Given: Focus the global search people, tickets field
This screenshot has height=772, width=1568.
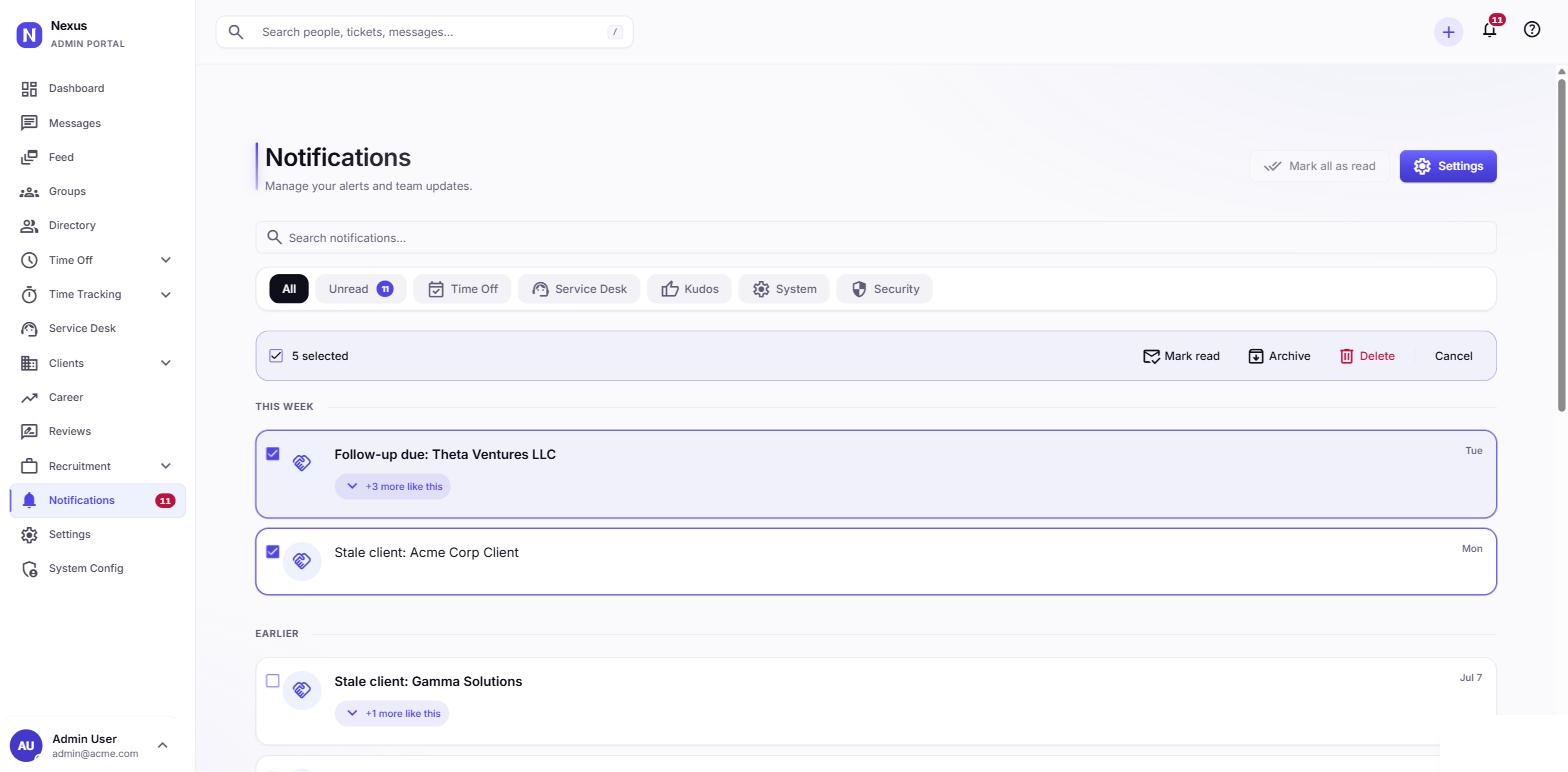Looking at the screenshot, I should [x=424, y=32].
